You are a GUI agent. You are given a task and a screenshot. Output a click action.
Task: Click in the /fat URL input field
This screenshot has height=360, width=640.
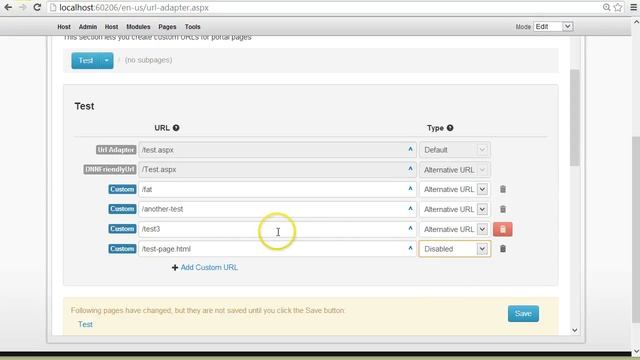pyautogui.click(x=277, y=189)
